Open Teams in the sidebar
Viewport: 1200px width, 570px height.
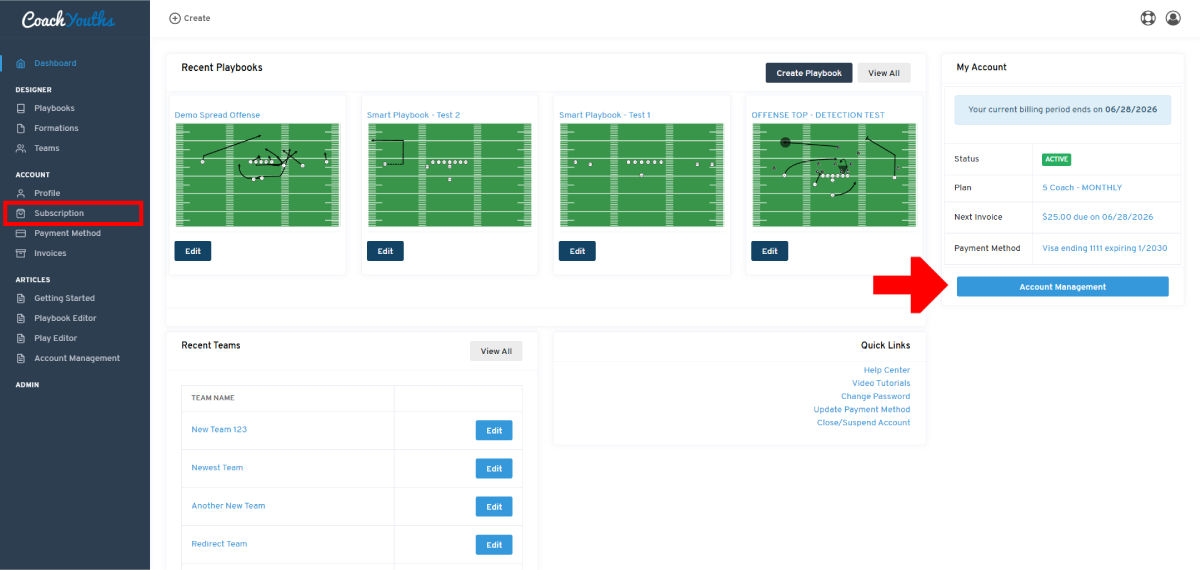click(x=47, y=148)
